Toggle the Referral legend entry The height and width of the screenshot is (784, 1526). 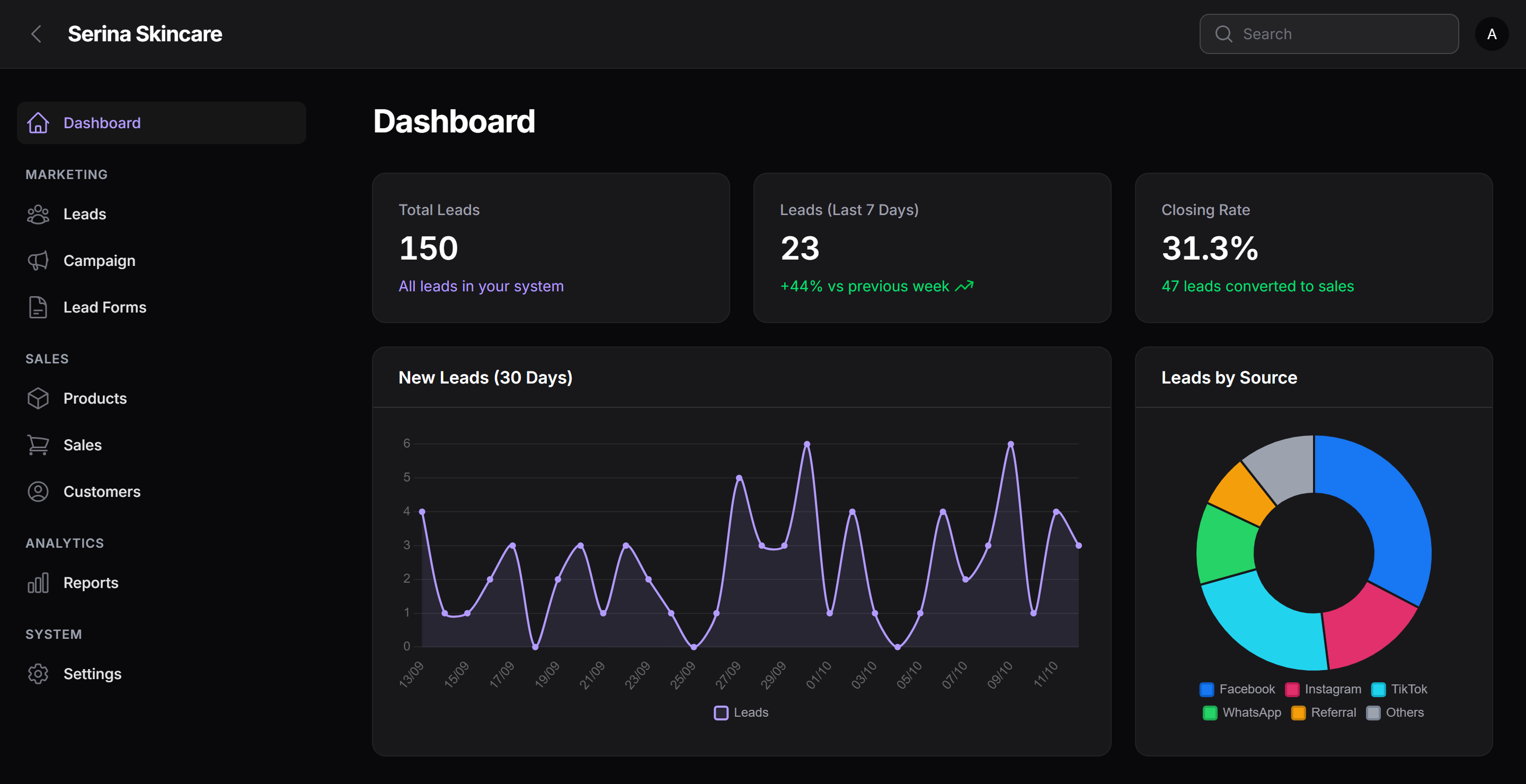tap(1324, 712)
